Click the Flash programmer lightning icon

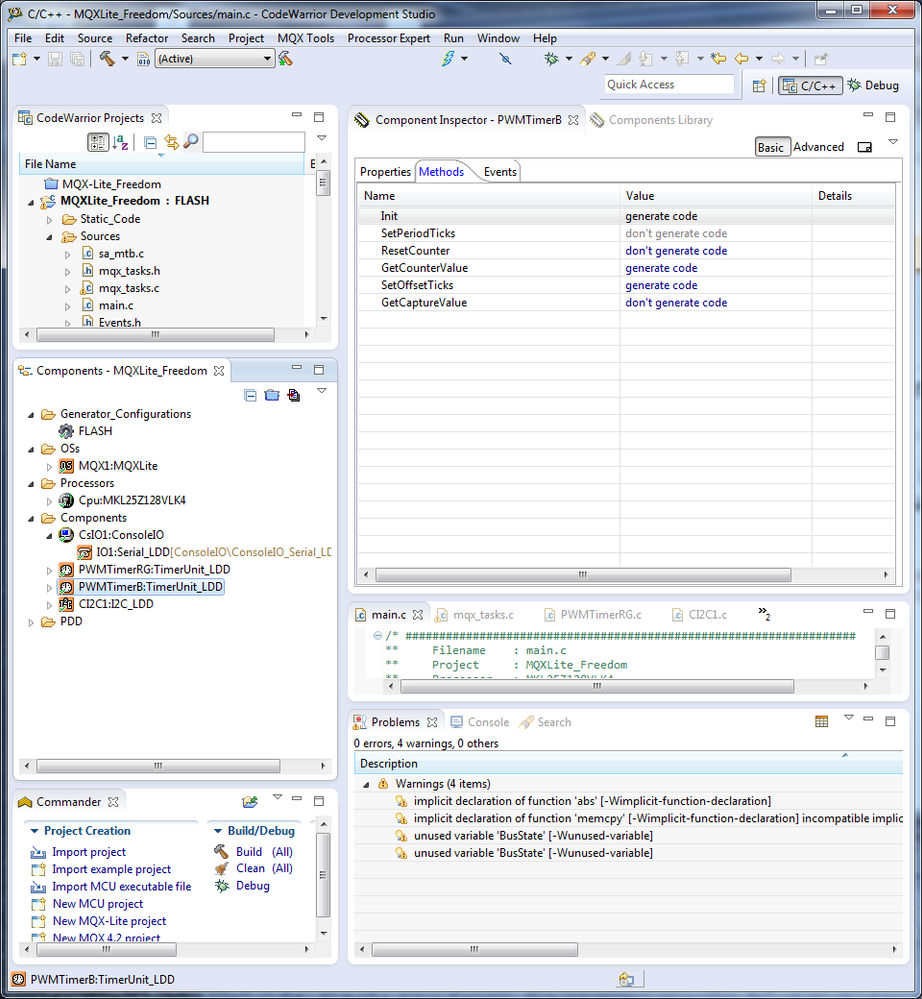coord(448,59)
